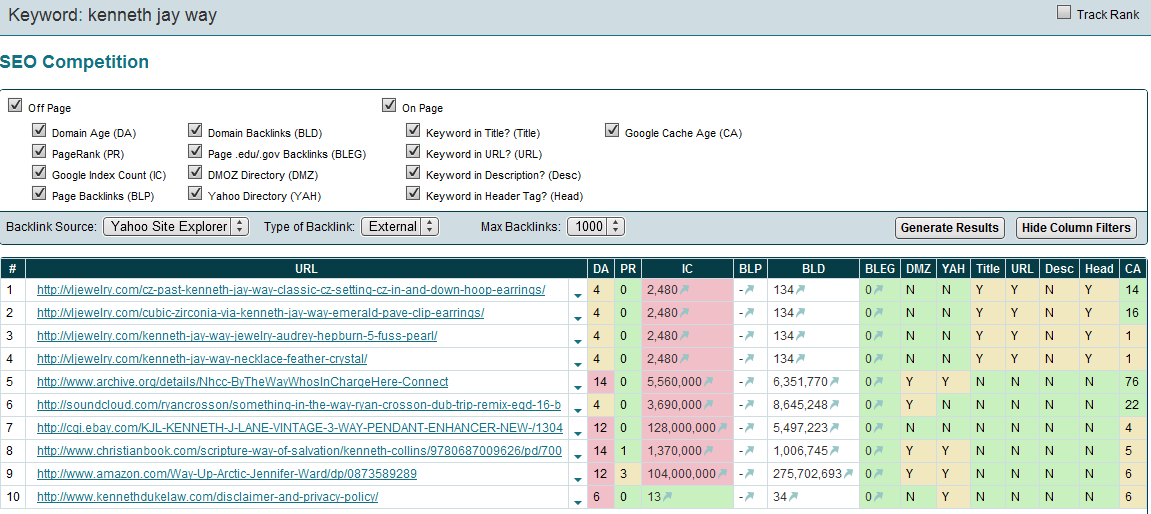Screen dimensions: 1151x514
Task: Click BLP arrow icon in row 1
Action: tap(749, 290)
